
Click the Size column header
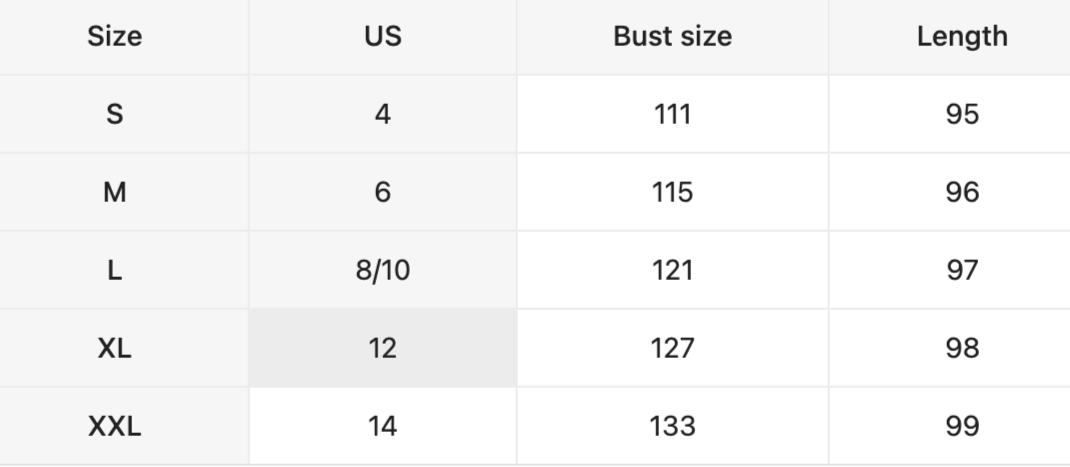coord(115,37)
